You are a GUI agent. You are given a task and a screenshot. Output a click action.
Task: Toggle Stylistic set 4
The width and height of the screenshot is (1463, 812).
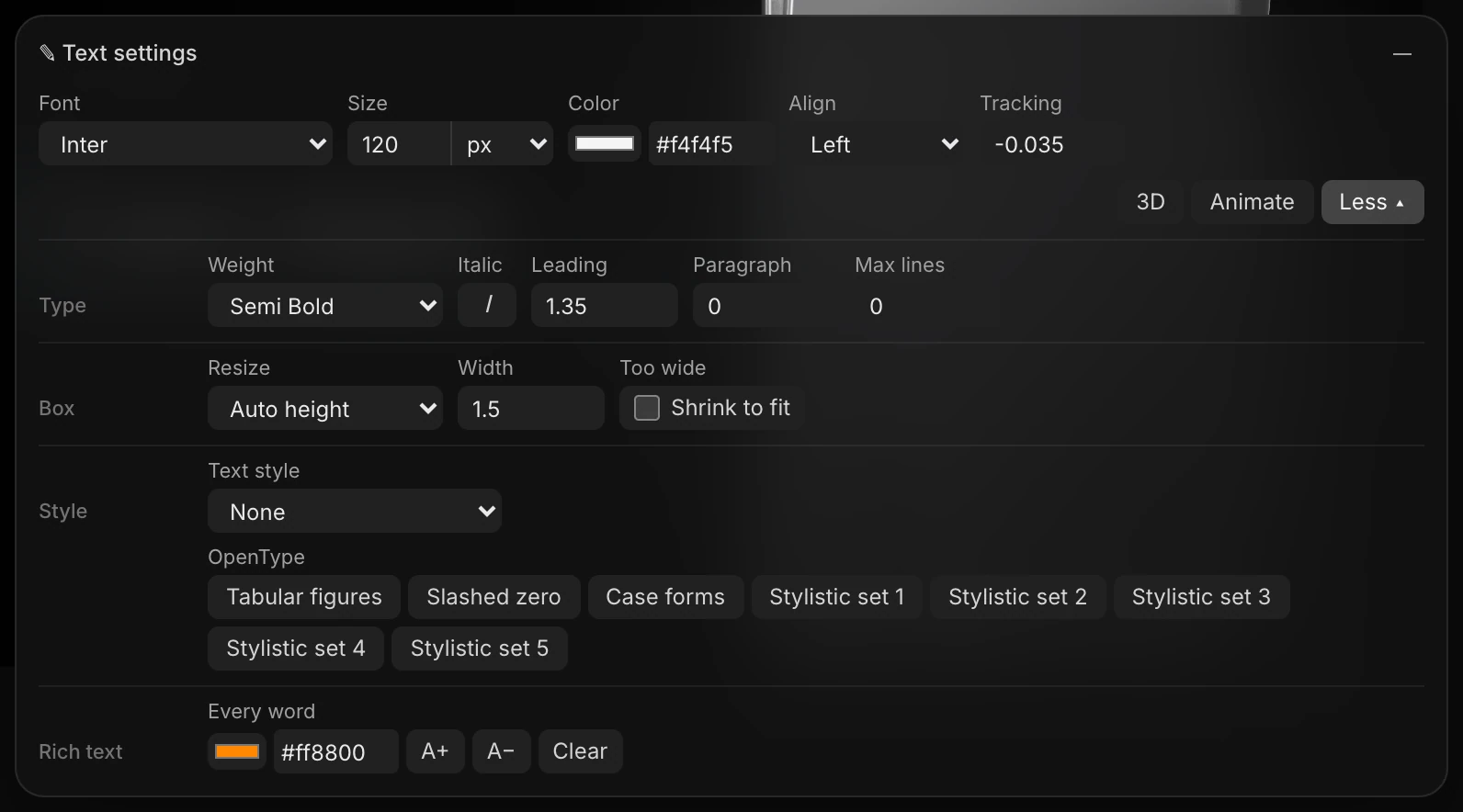pos(296,648)
